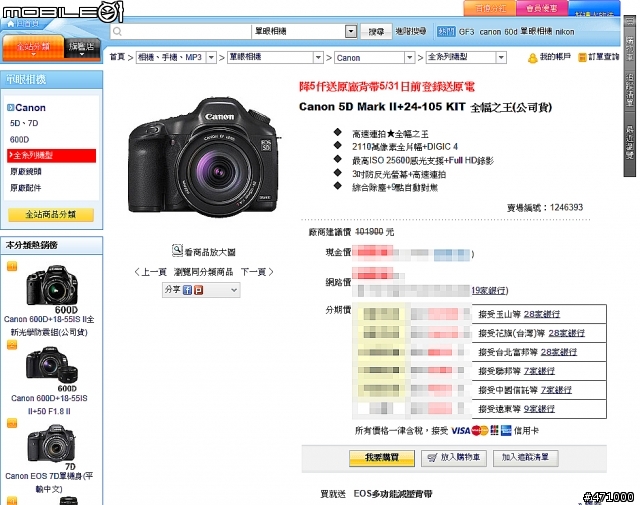The height and width of the screenshot is (505, 640).
Task: Click the rank badge above 600D+18-55IS II
Action: point(12,266)
